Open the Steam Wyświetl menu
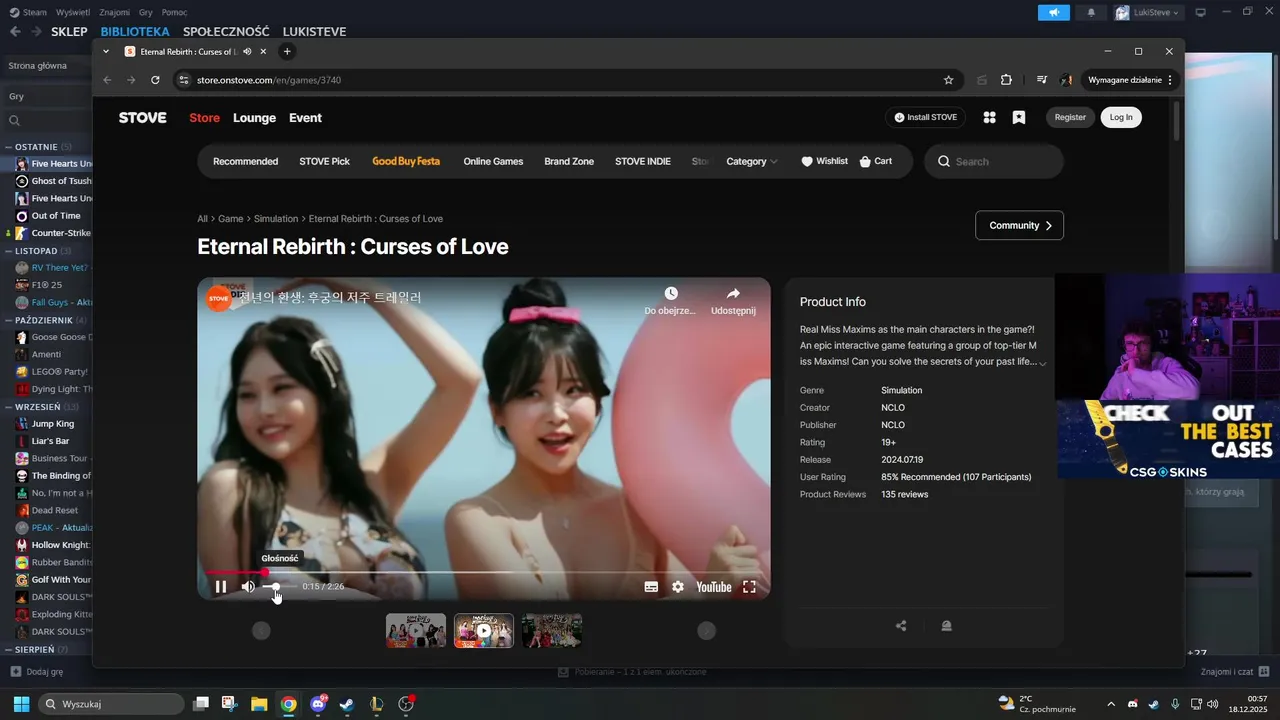 tap(72, 12)
